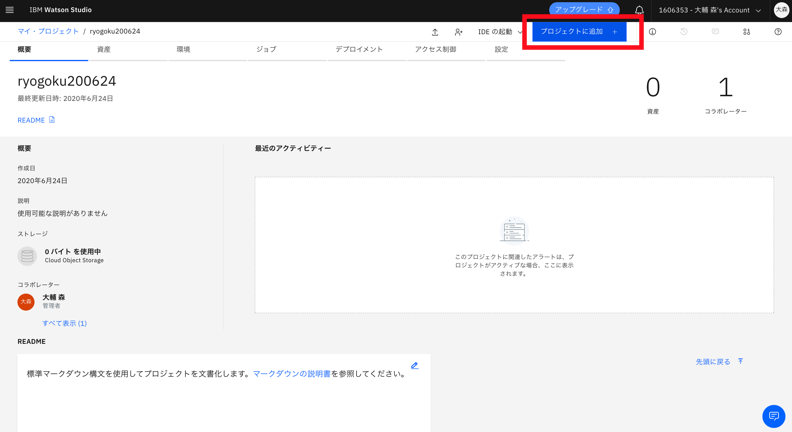Screen dimensions: 792x432
Task: Click the 使用可能な説明がありません text
Action: [x=63, y=213]
